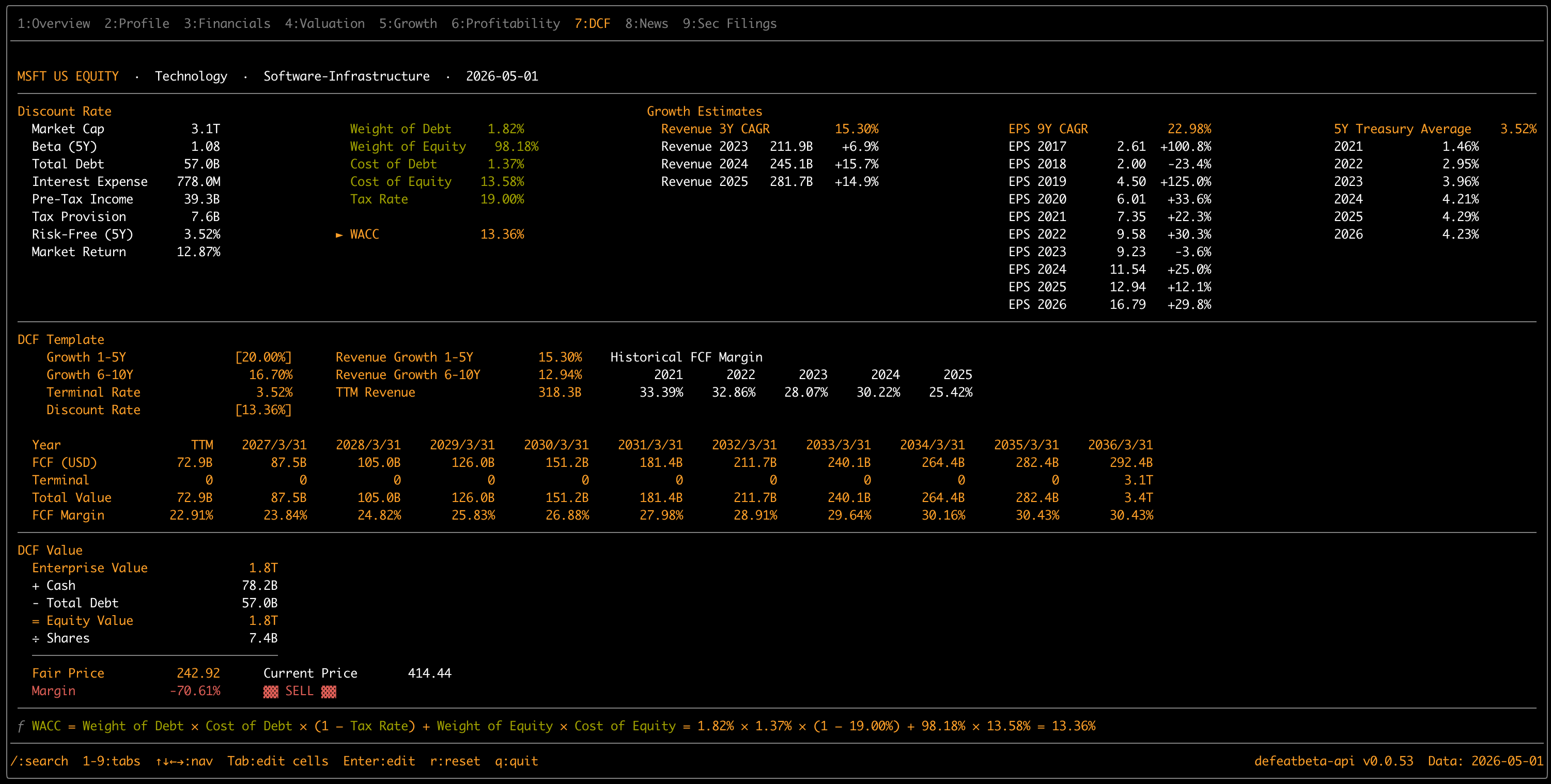Select TTM Revenue value 318.3B
The height and width of the screenshot is (784, 1551).
pos(560,393)
